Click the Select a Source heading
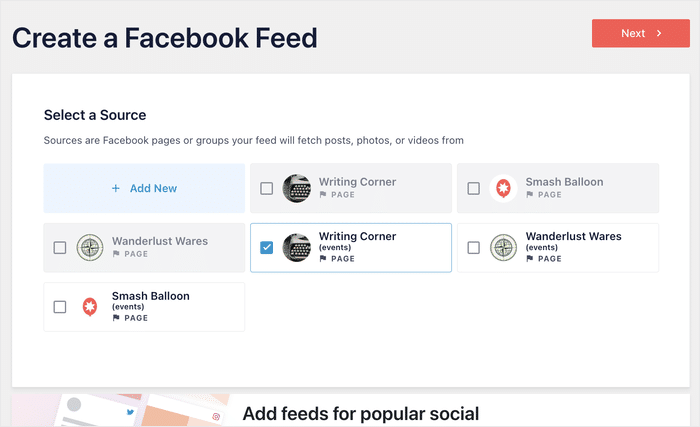Screen dimensions: 700x427 coord(95,115)
